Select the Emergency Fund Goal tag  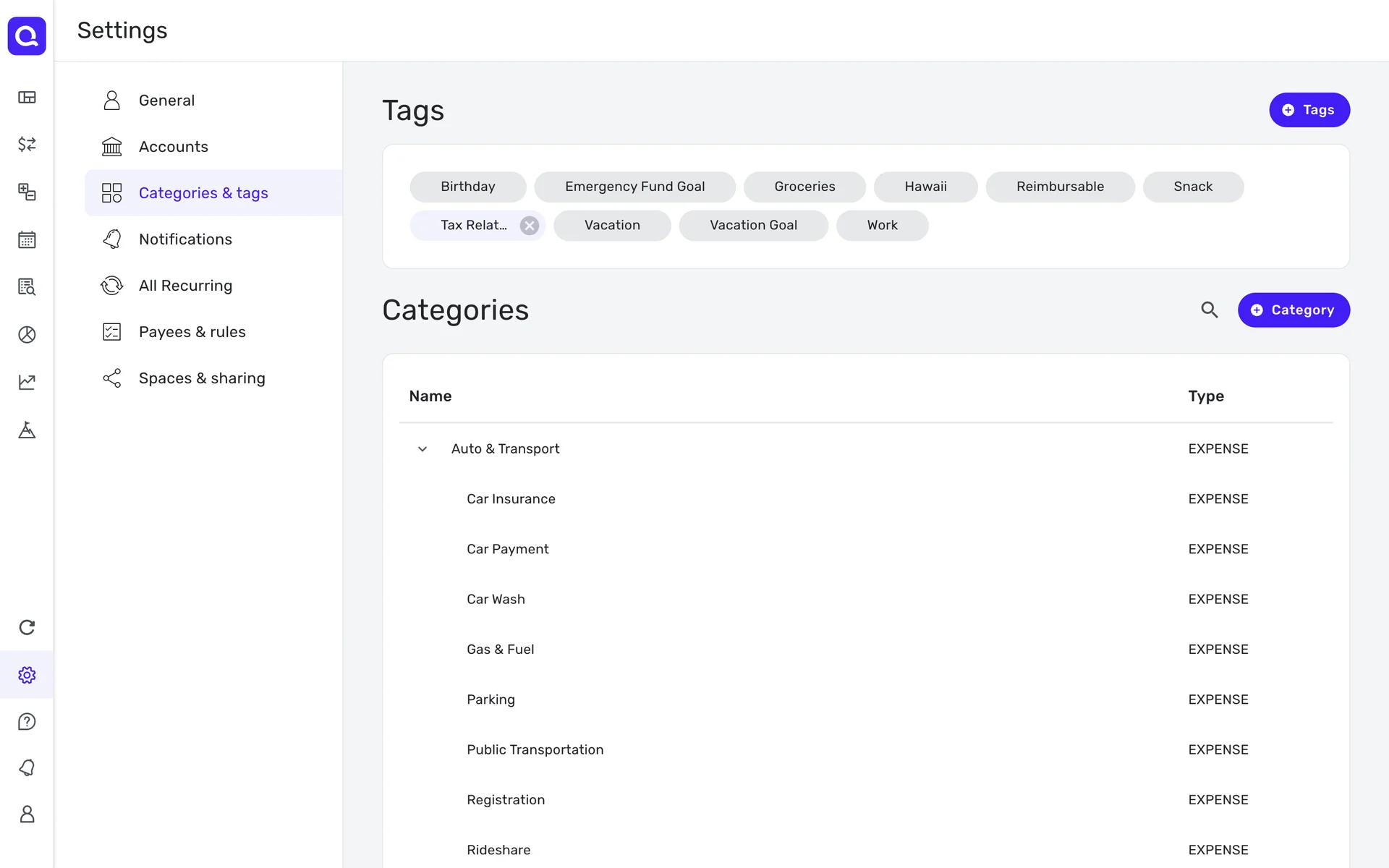634,187
